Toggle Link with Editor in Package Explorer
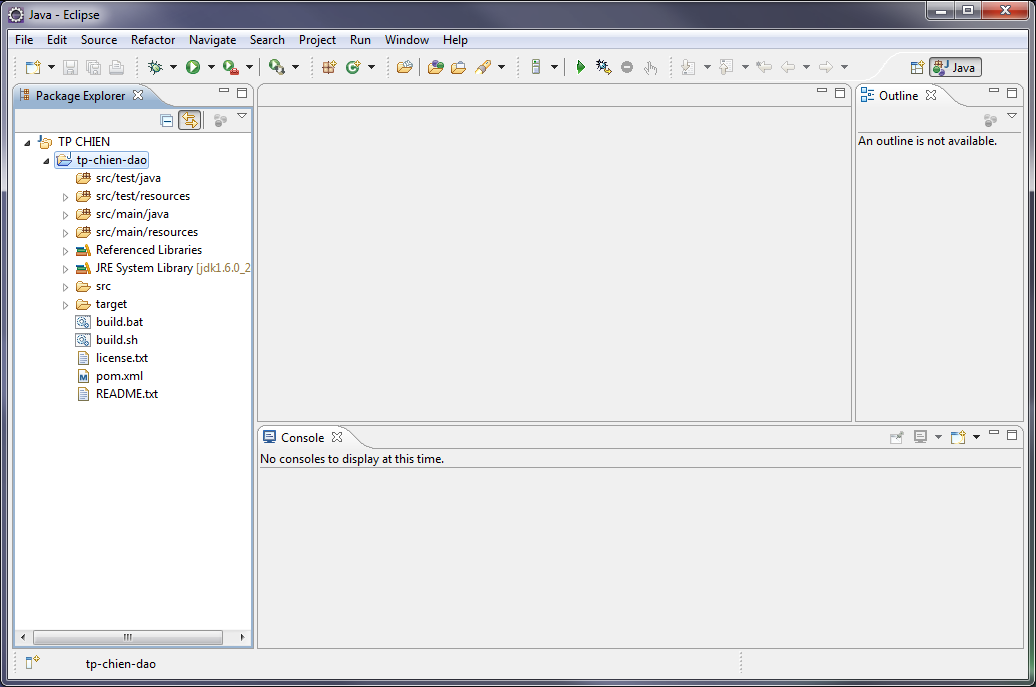 click(189, 120)
